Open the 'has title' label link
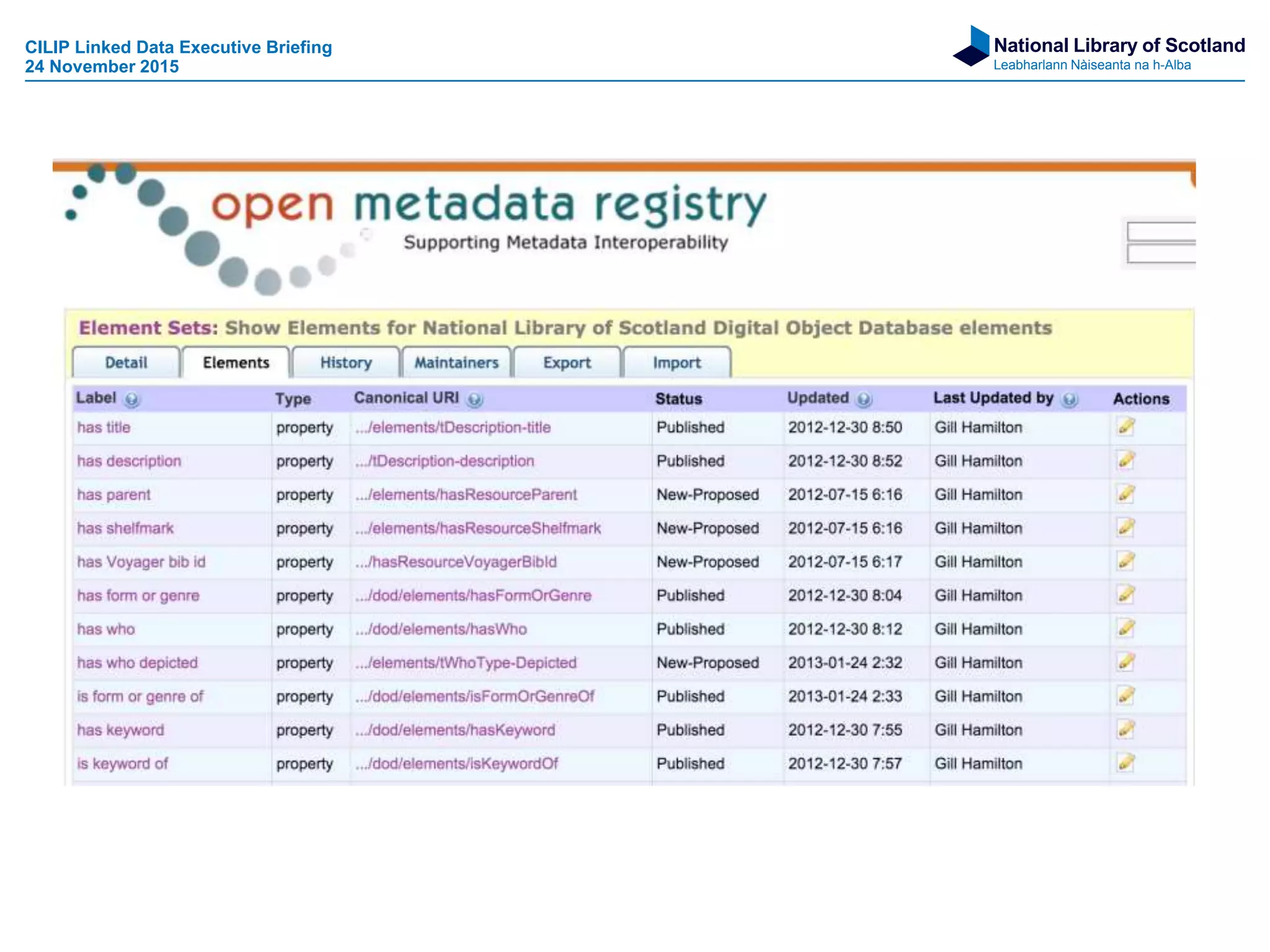The height and width of the screenshot is (952, 1270). (104, 427)
